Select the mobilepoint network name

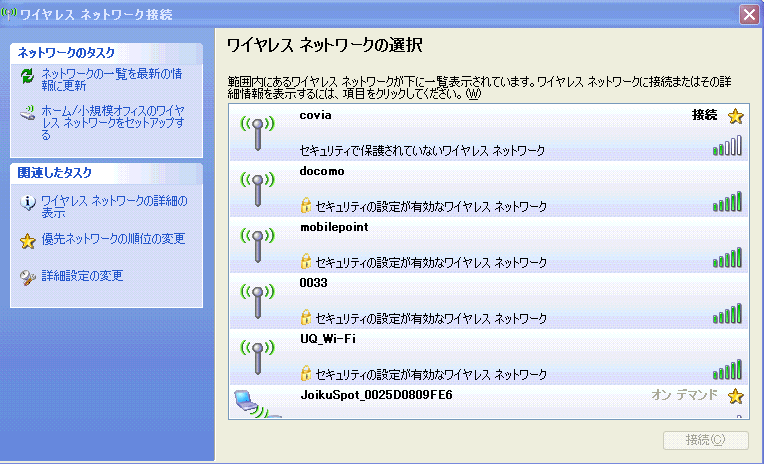pyautogui.click(x=334, y=227)
